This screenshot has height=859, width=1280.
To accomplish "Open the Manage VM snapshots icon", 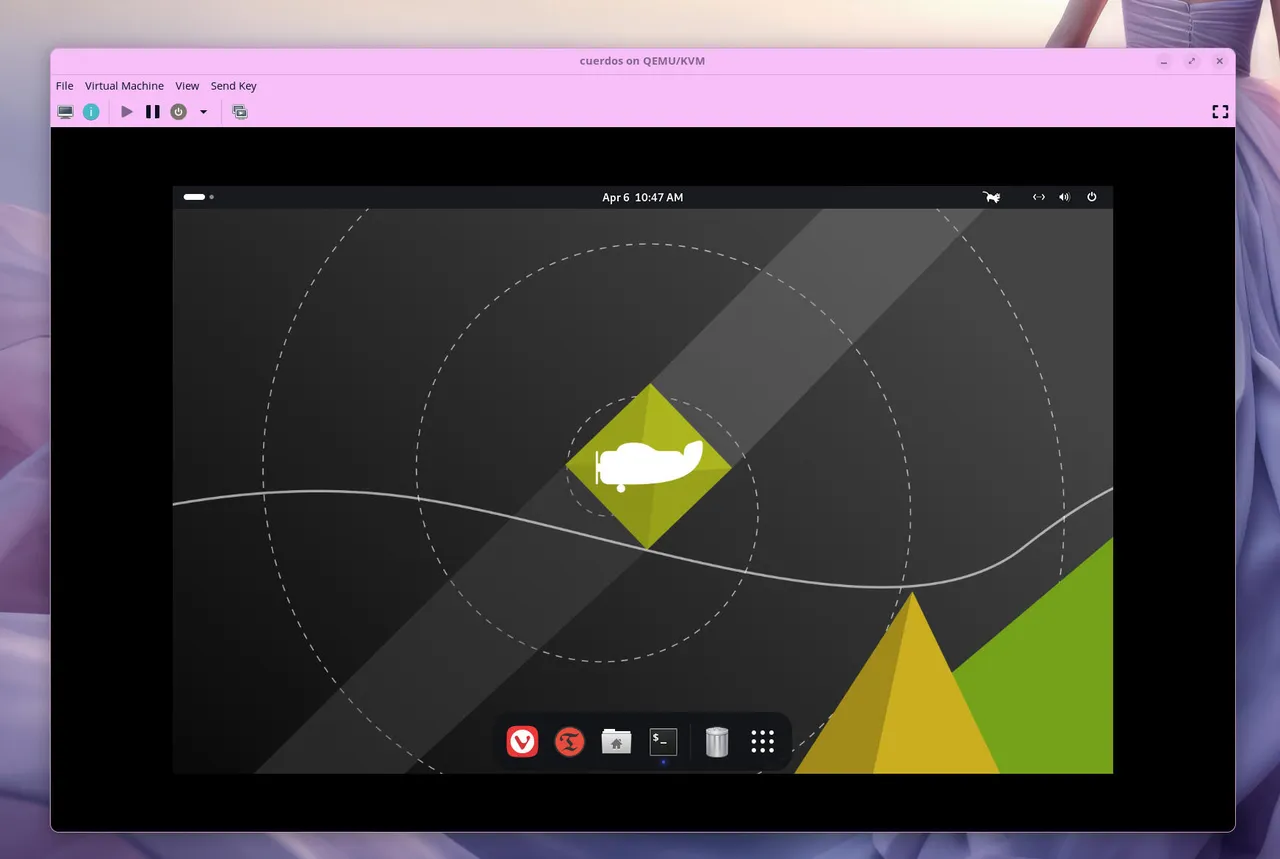I will tap(240, 112).
